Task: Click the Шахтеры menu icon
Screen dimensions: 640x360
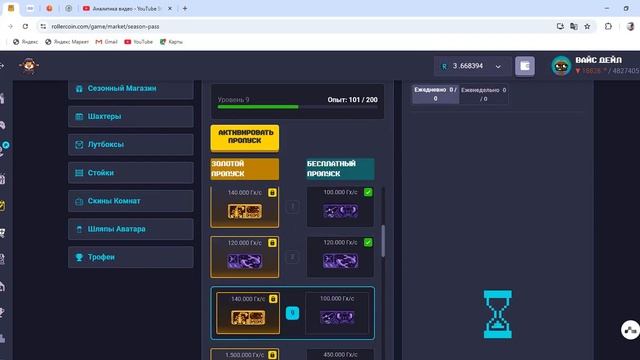Action: click(79, 116)
